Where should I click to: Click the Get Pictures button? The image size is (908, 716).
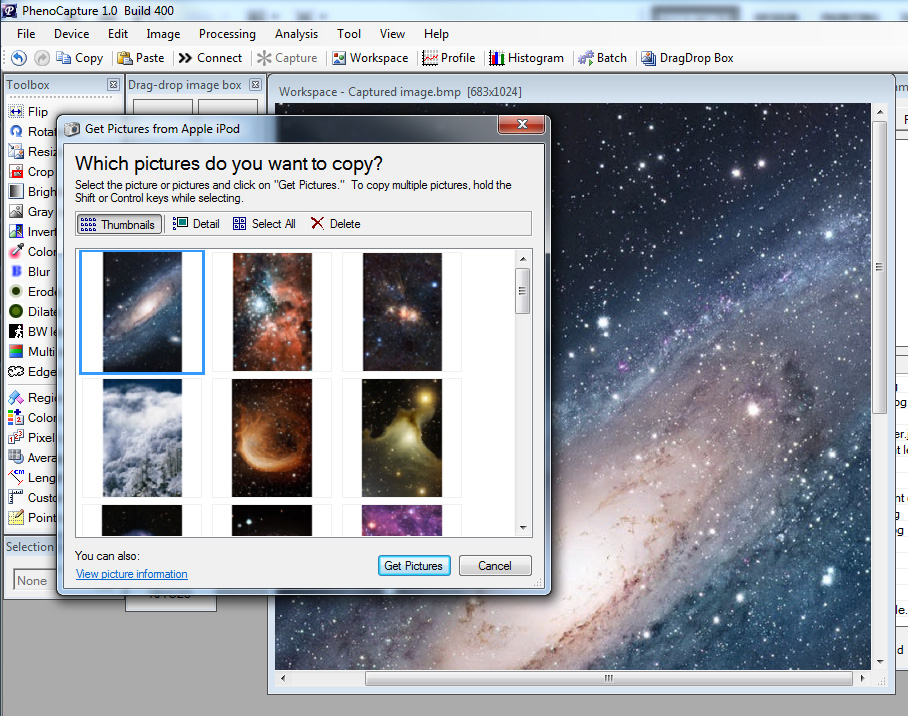(x=413, y=566)
